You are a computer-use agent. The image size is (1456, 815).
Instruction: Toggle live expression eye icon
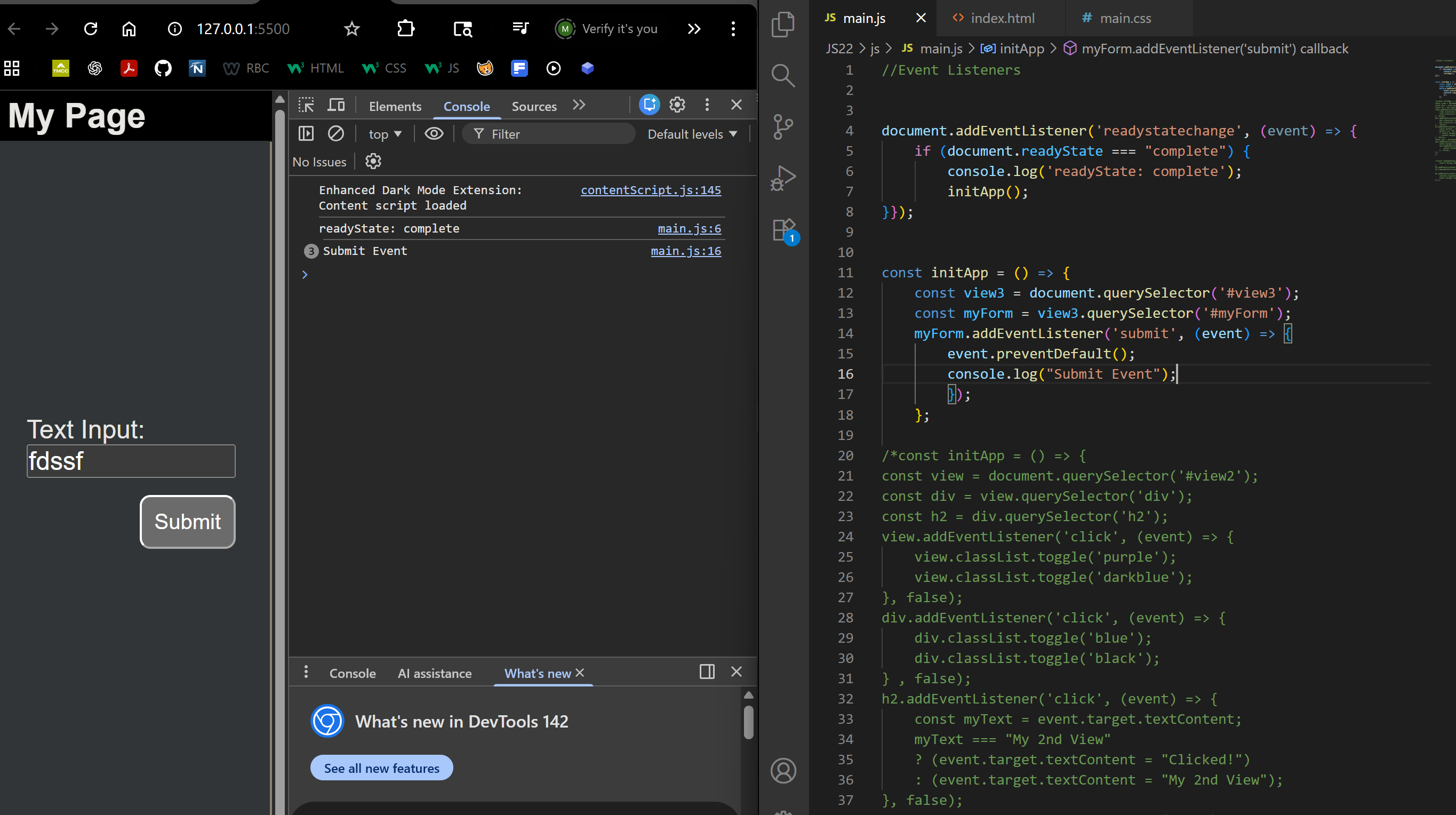tap(434, 134)
